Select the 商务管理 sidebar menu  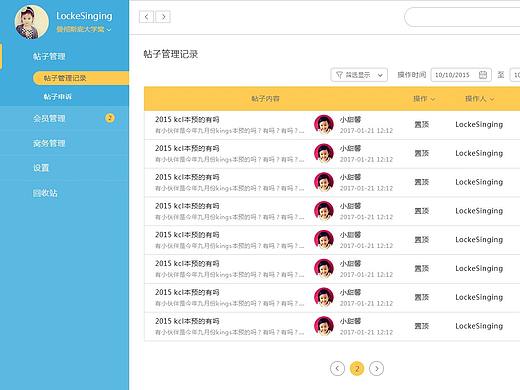49,143
